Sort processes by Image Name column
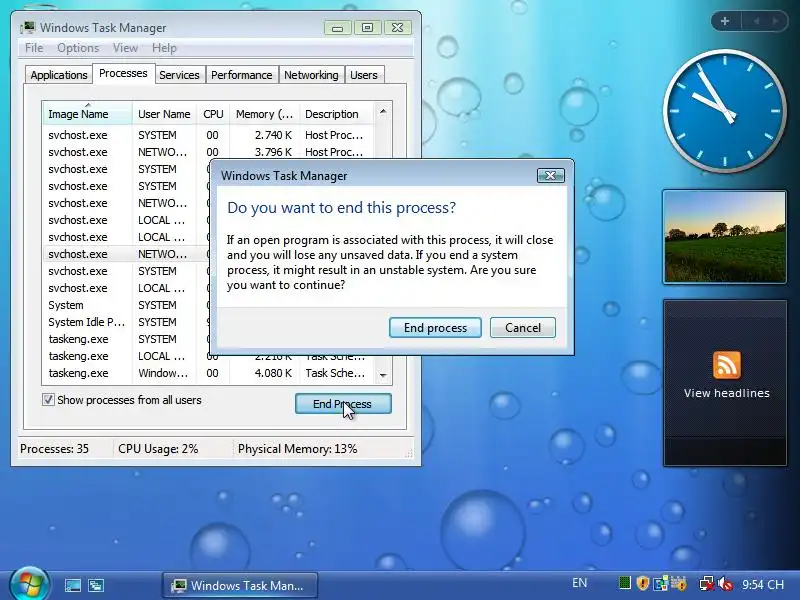The width and height of the screenshot is (800, 600). click(87, 114)
